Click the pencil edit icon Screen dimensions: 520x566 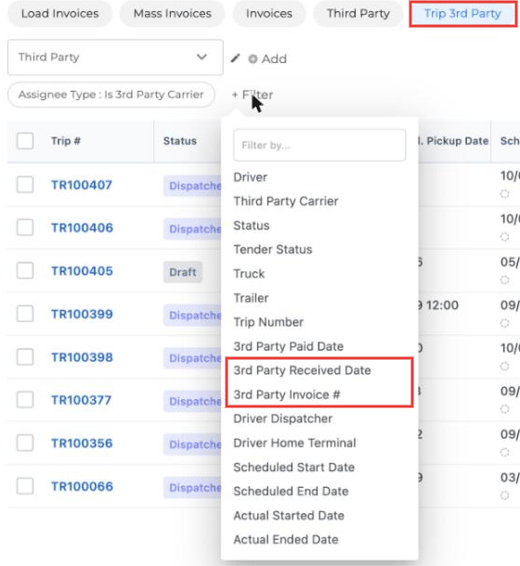coord(235,58)
